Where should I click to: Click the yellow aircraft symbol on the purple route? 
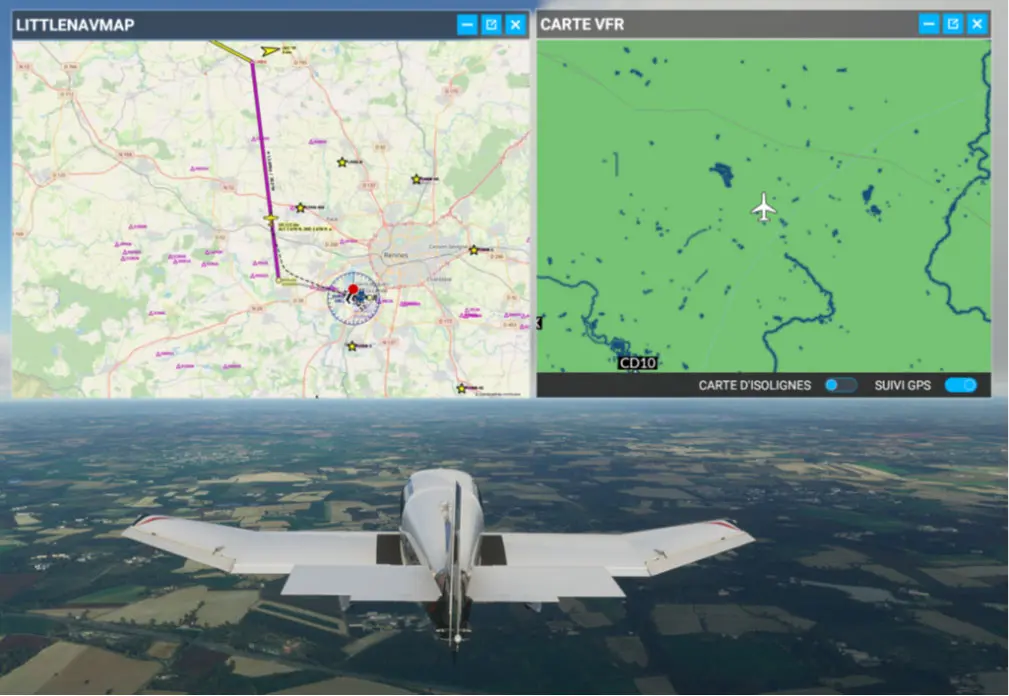tap(271, 219)
